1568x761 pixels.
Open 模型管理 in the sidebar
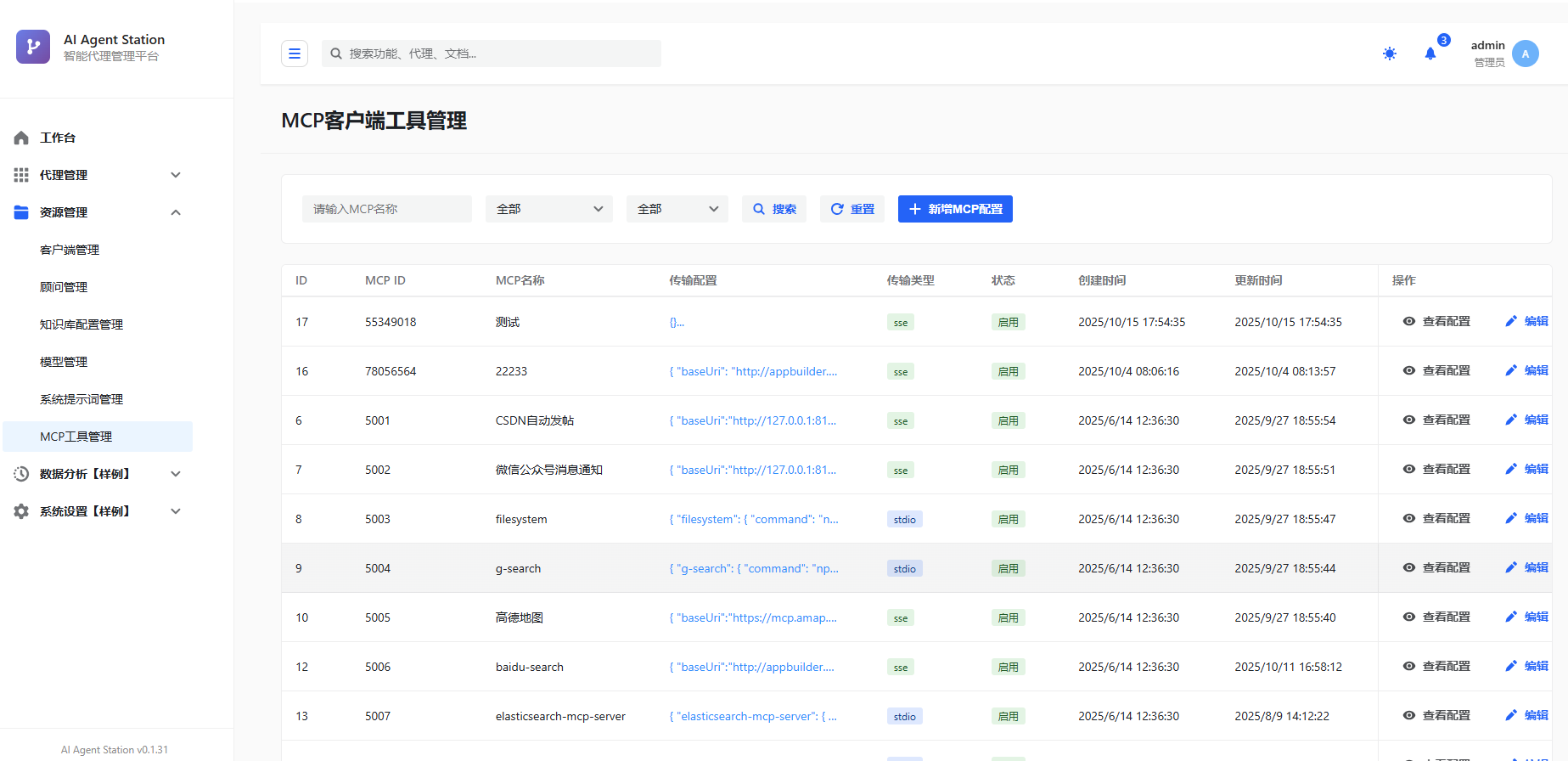64,362
